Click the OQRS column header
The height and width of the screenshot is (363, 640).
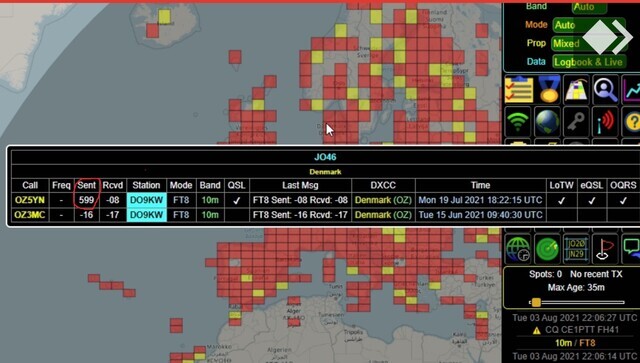coord(623,185)
